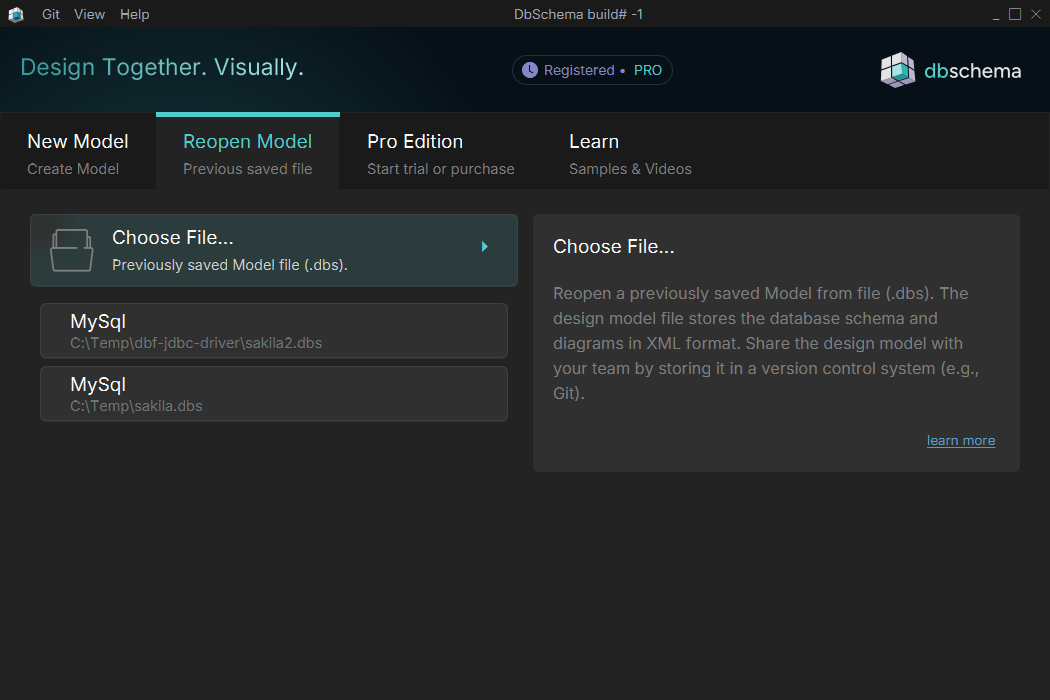Click the clock icon in the Registered badge
This screenshot has width=1050, height=700.
point(529,70)
